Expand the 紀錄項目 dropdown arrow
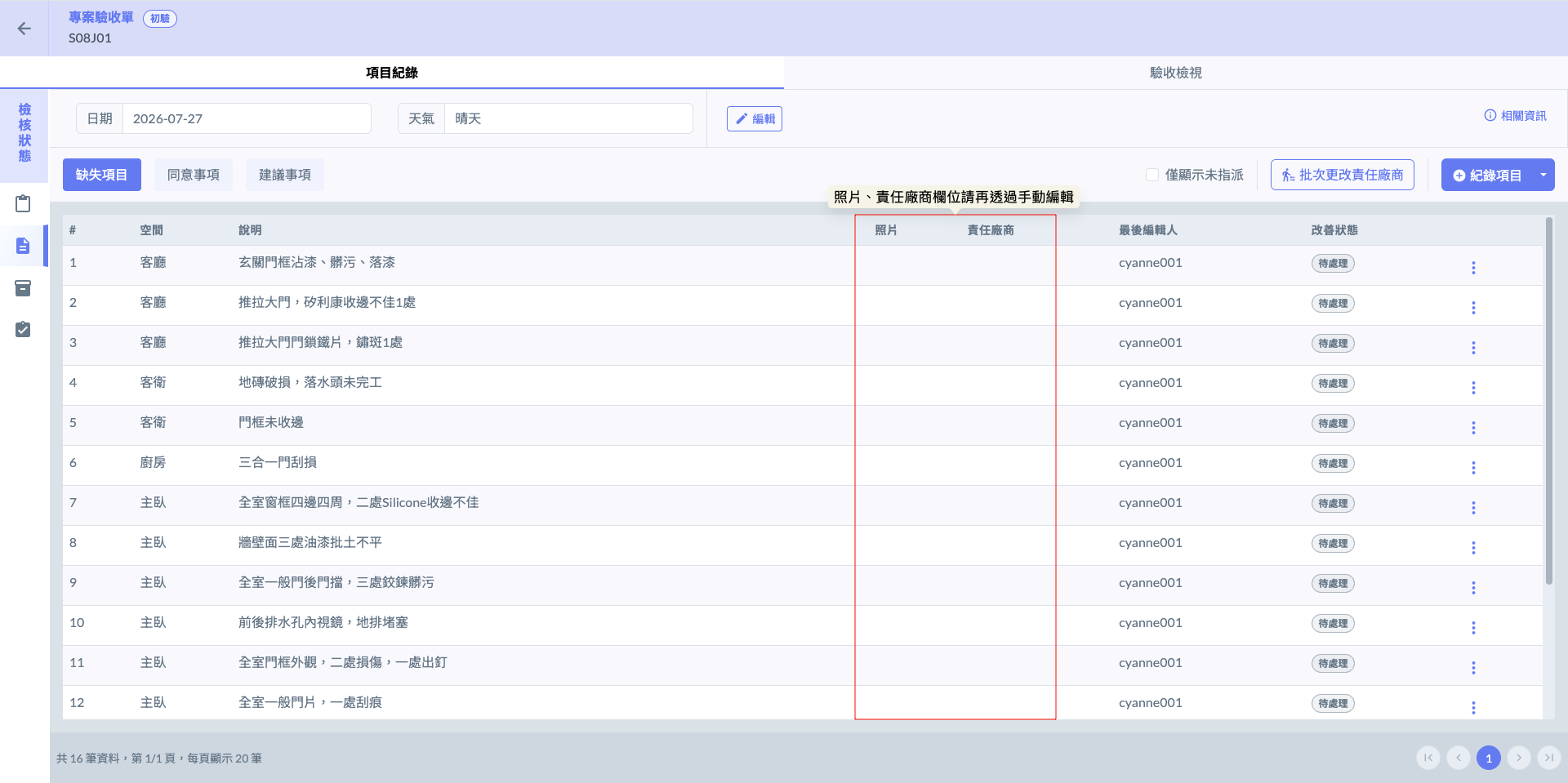Viewport: 1568px width, 783px height. [1543, 175]
